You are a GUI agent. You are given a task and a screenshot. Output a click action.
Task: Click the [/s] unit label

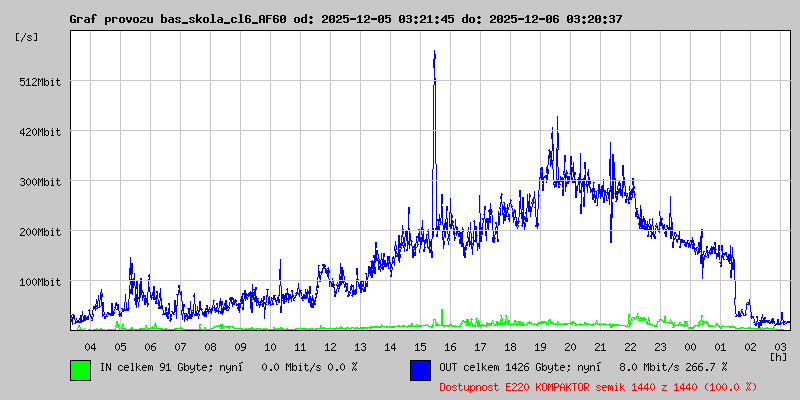pos(27,37)
